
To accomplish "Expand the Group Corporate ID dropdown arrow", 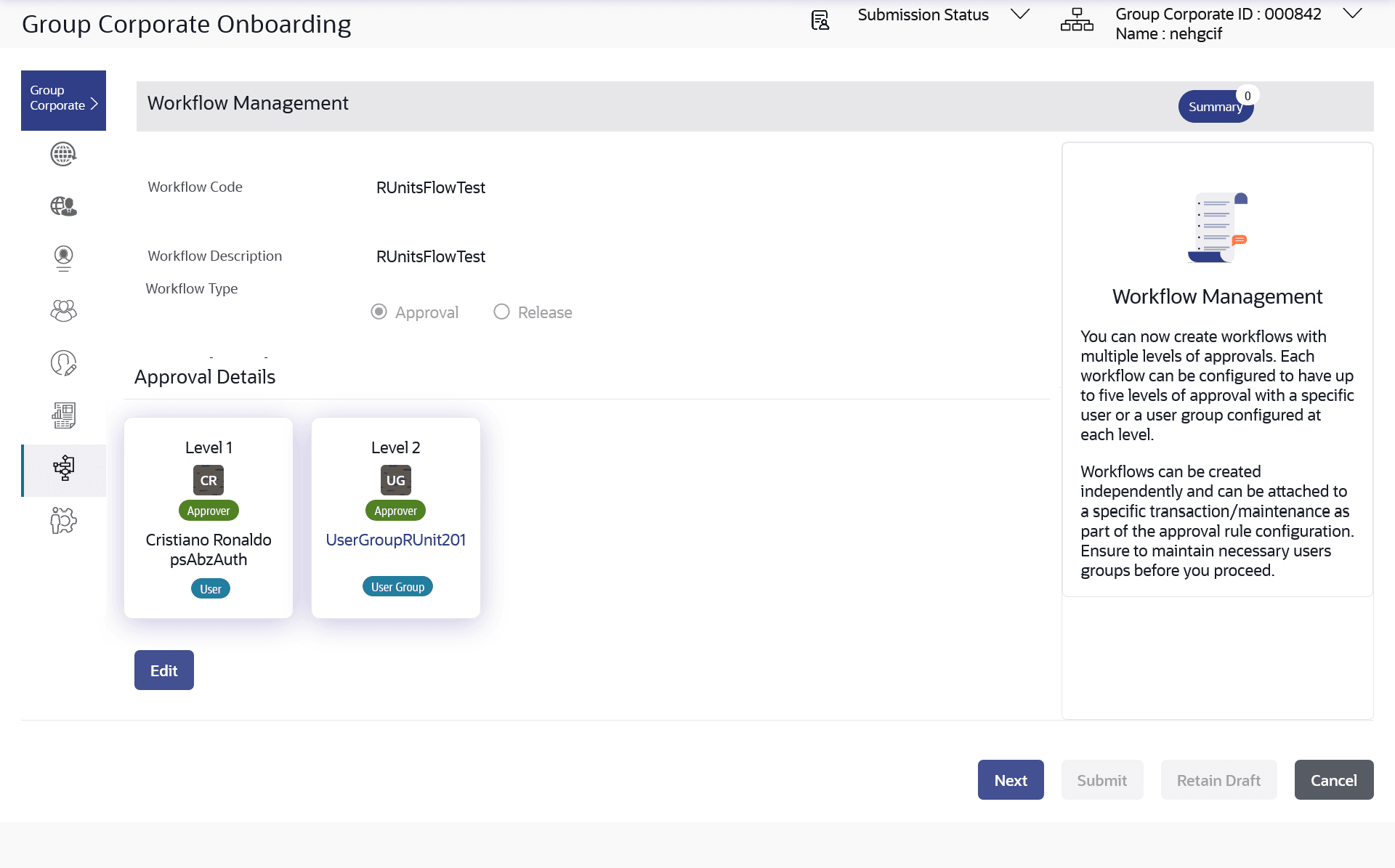I will (x=1351, y=14).
